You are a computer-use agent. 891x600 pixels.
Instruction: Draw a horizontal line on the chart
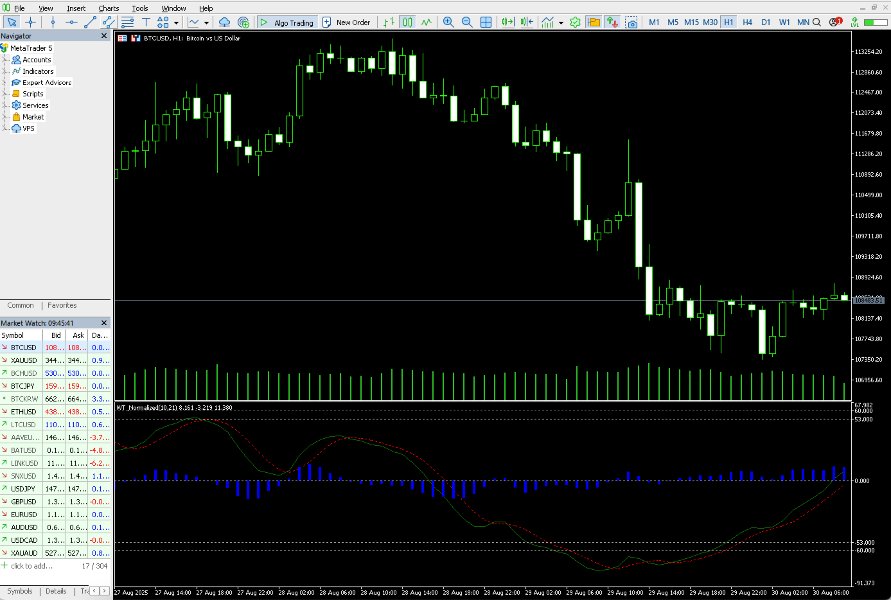click(72, 22)
